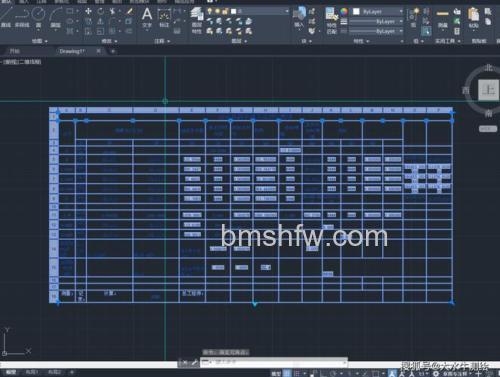Toggle the grid display in status bar
Viewport: 500px width, 377px height.
coord(287,374)
